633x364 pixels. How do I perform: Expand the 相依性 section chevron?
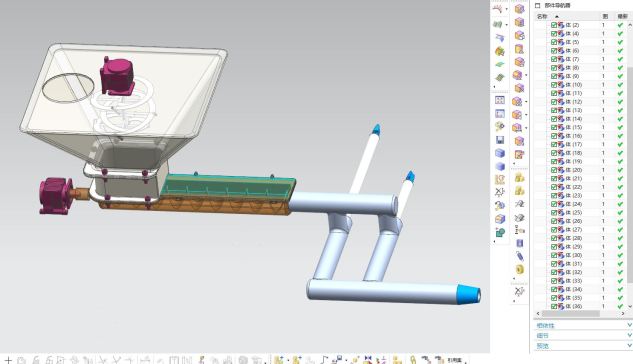[x=629, y=325]
